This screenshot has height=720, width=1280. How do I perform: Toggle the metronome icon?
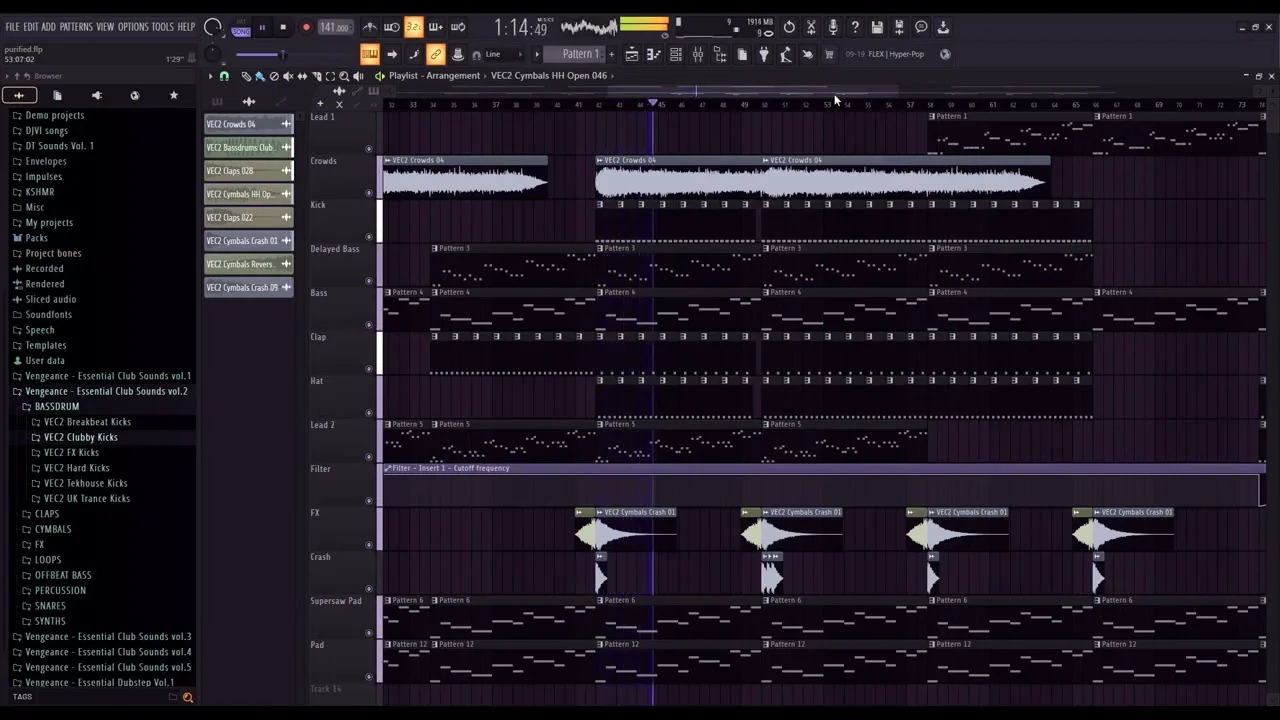pyautogui.click(x=370, y=27)
